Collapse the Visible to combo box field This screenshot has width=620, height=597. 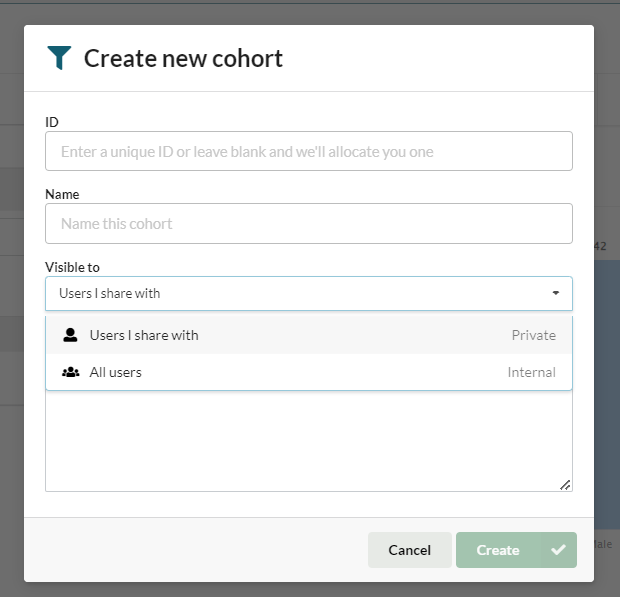pyautogui.click(x=300, y=294)
